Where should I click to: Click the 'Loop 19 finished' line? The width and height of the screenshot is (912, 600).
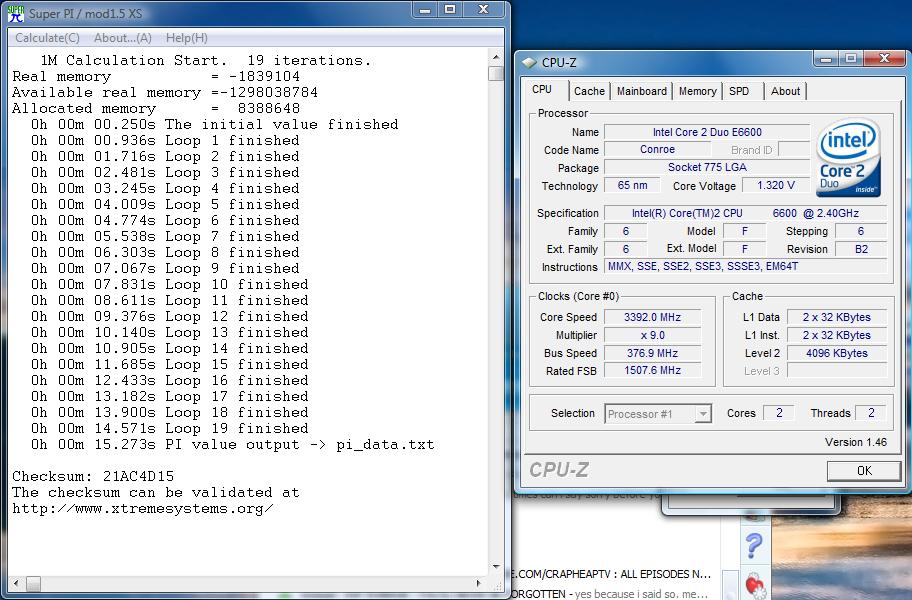point(170,428)
